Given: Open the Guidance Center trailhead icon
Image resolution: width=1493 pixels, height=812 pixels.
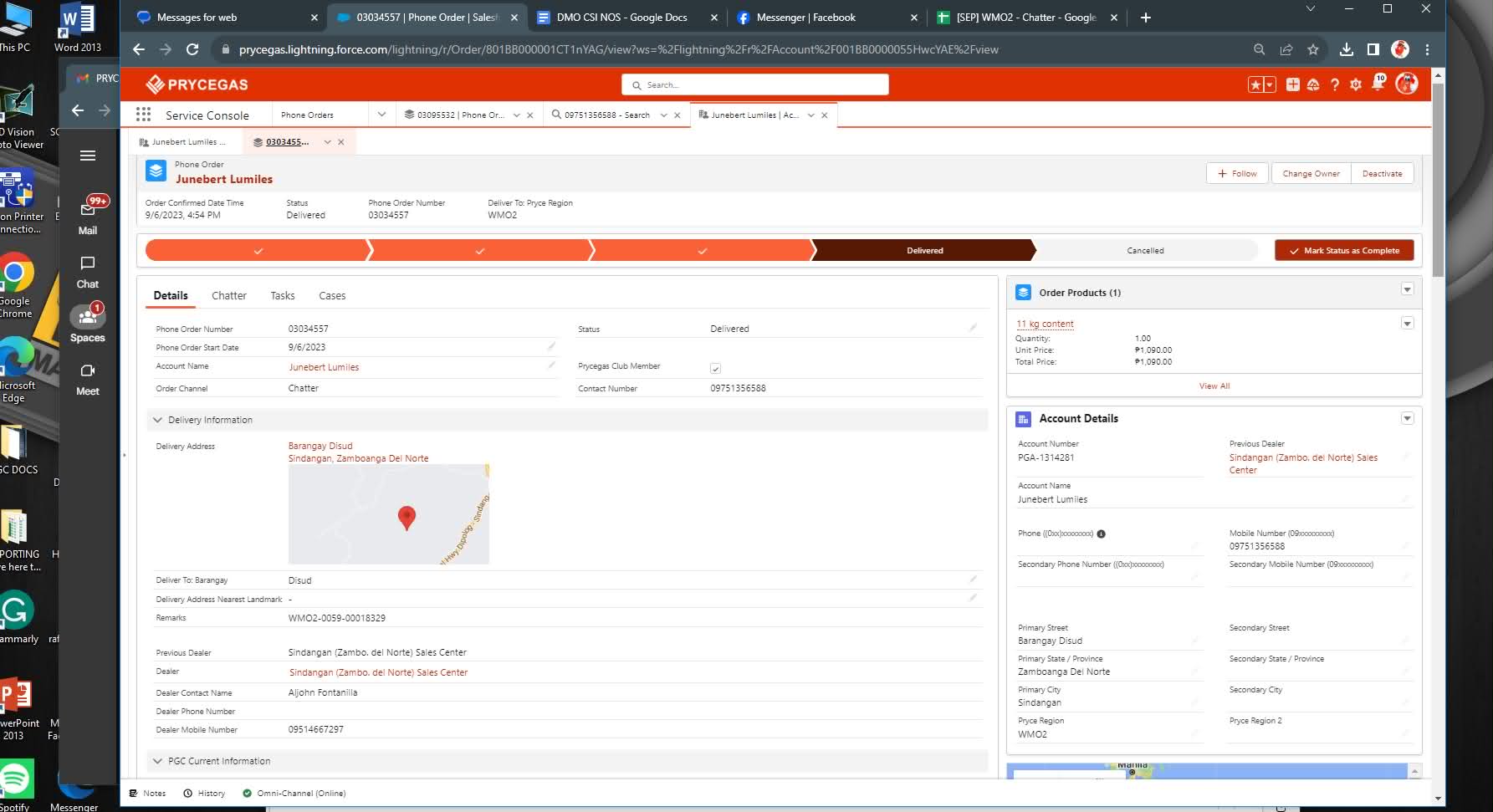Looking at the screenshot, I should [x=1313, y=84].
